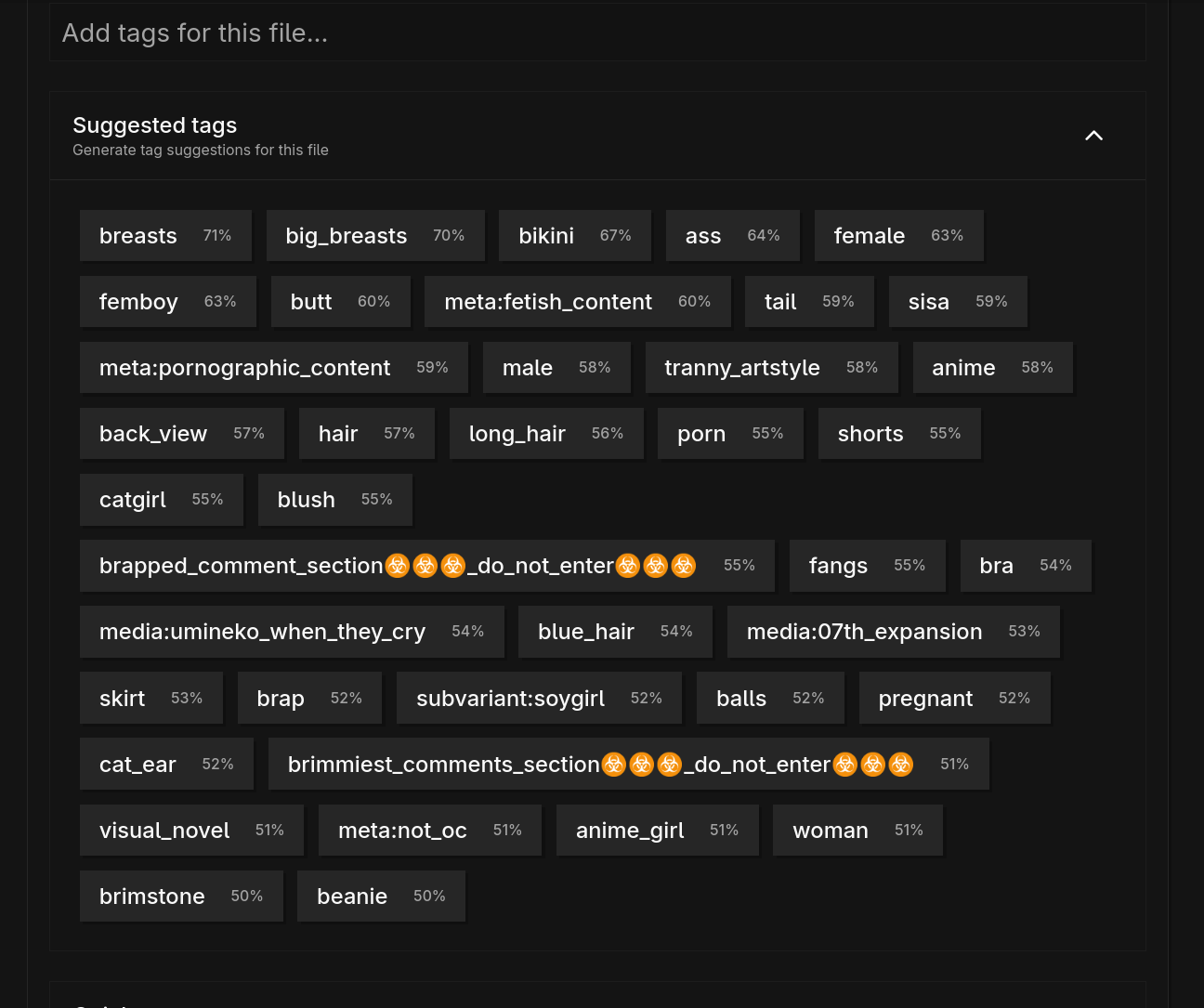Add the 'shorts' suggested tag
Viewport: 1204px width, 1008px height.
[x=899, y=434]
